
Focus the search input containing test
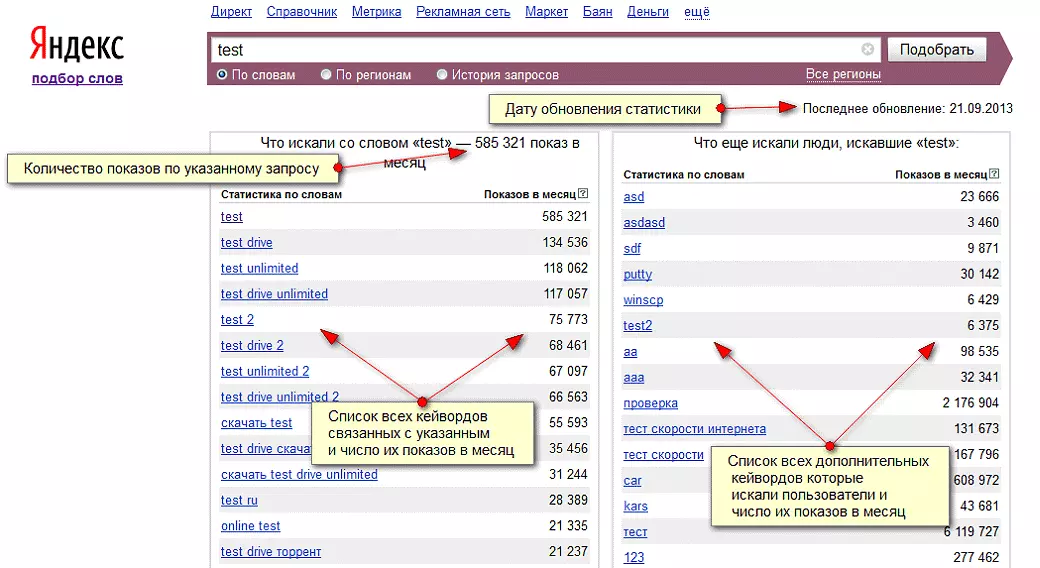pos(530,49)
